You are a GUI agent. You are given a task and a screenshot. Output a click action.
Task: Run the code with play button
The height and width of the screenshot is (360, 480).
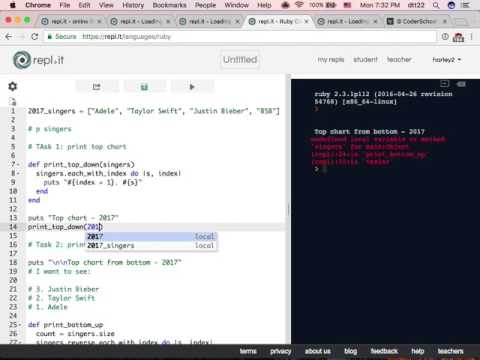192,87
